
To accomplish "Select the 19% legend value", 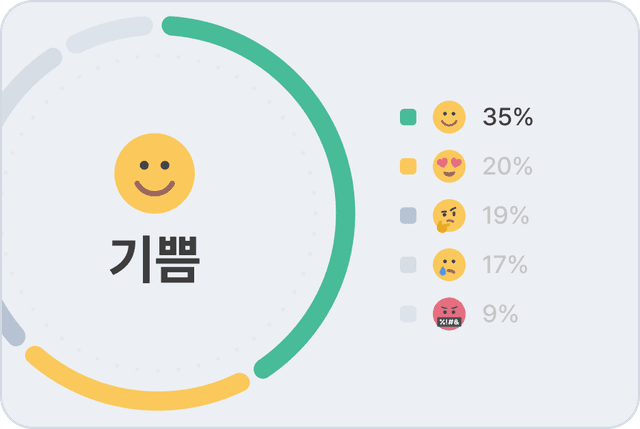I will click(x=505, y=215).
